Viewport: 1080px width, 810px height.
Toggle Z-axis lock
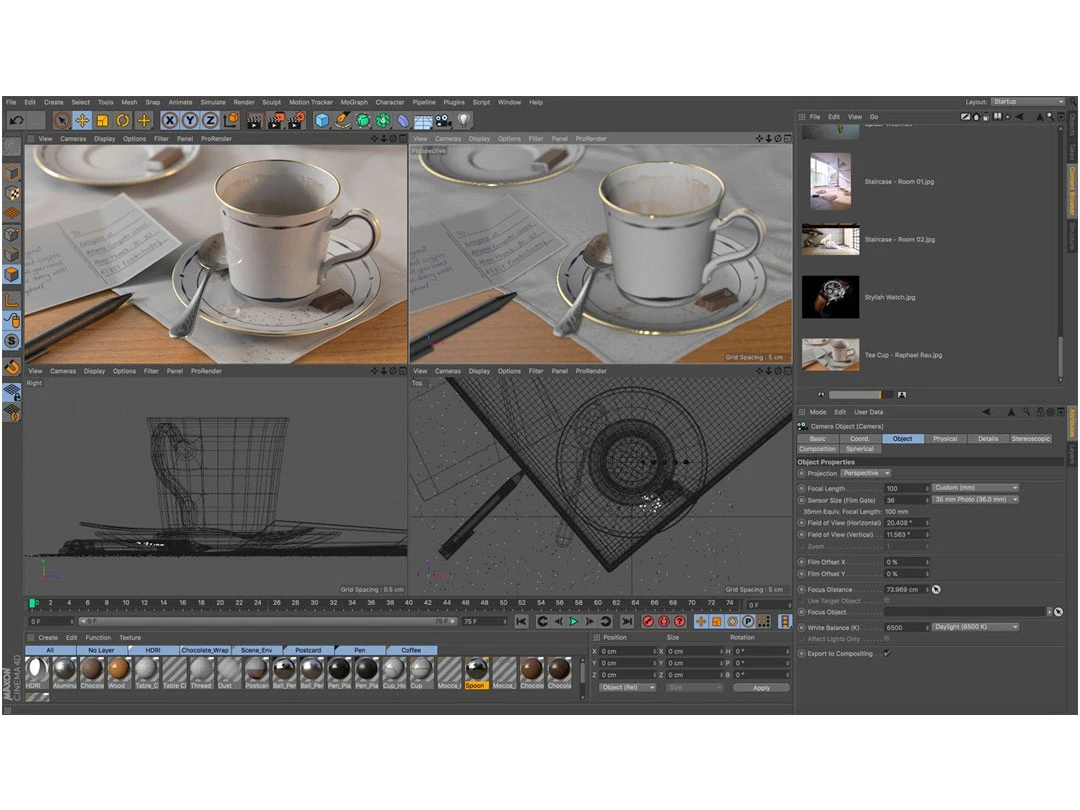tap(210, 121)
